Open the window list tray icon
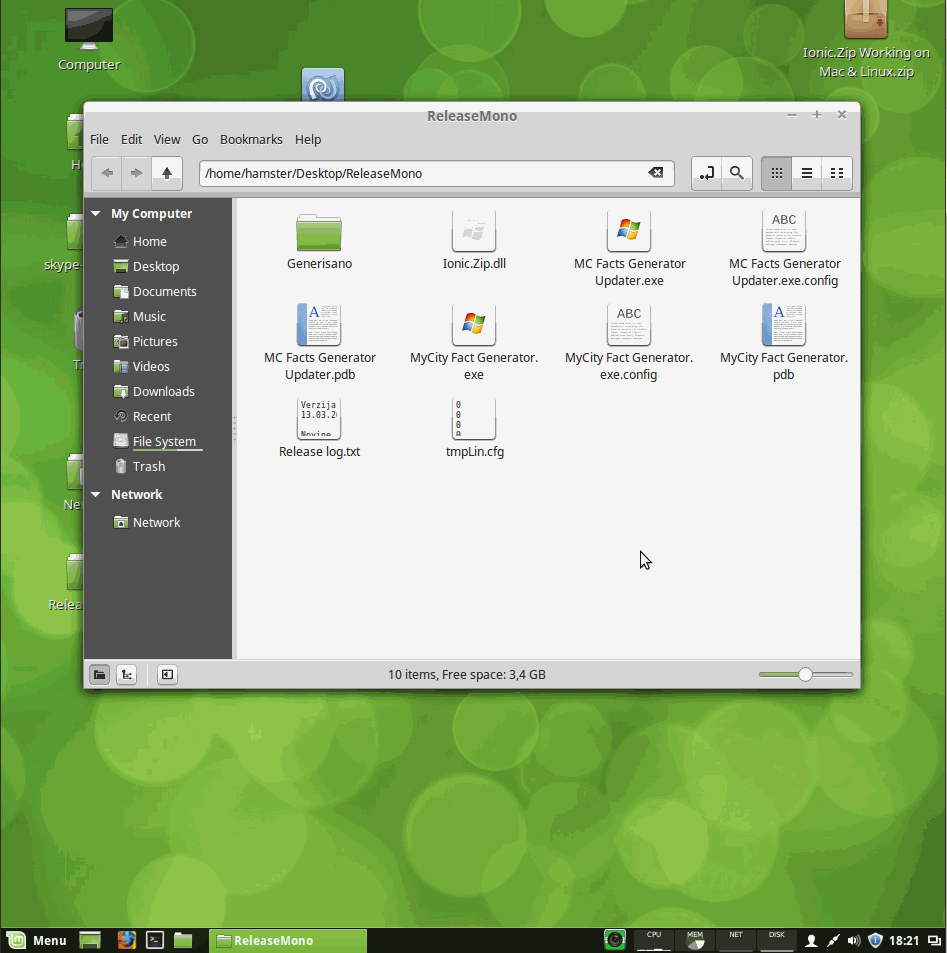Viewport: 947px width, 953px height. pos(934,941)
